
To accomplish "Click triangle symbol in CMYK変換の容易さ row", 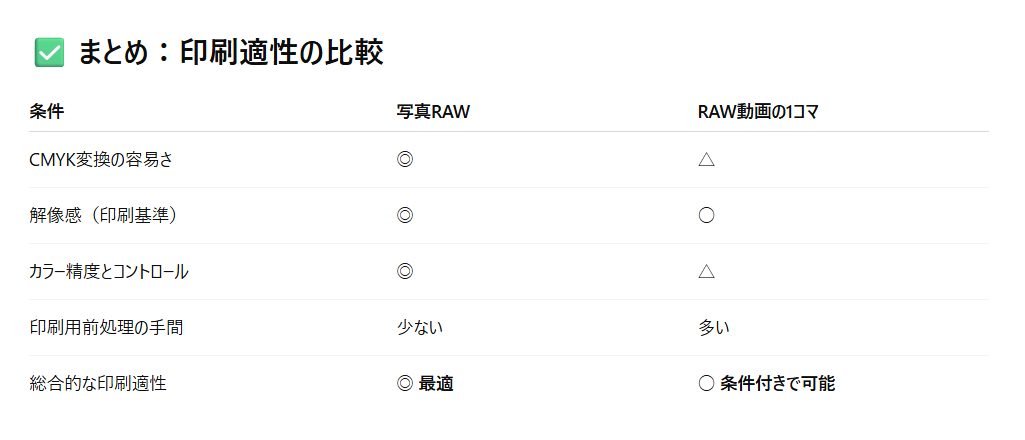I will (706, 160).
